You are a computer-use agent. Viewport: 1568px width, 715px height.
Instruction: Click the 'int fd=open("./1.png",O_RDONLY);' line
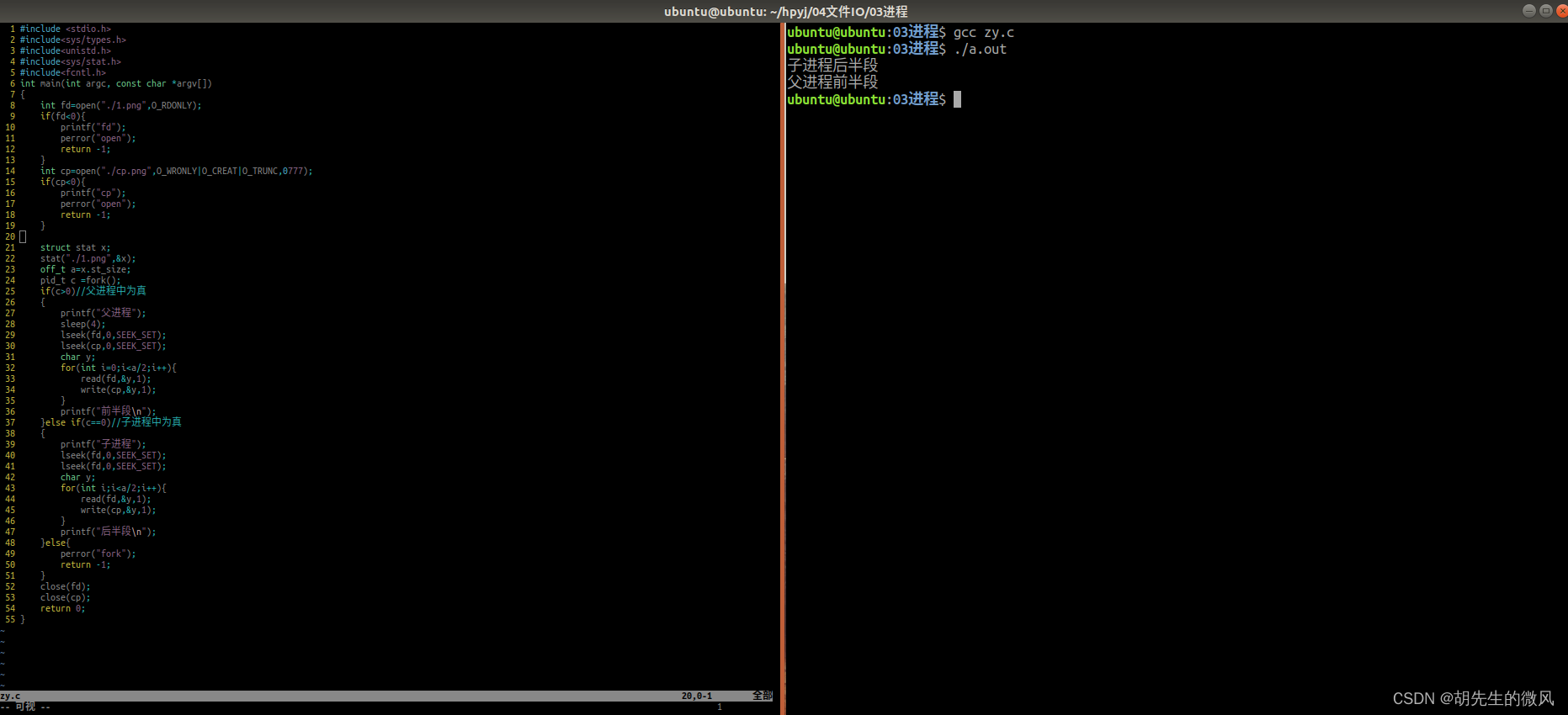click(121, 105)
